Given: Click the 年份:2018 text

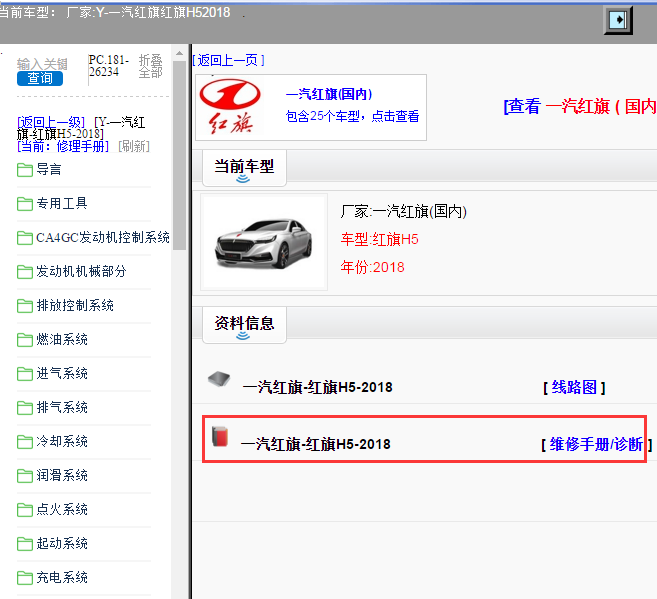Looking at the screenshot, I should click(x=372, y=267).
